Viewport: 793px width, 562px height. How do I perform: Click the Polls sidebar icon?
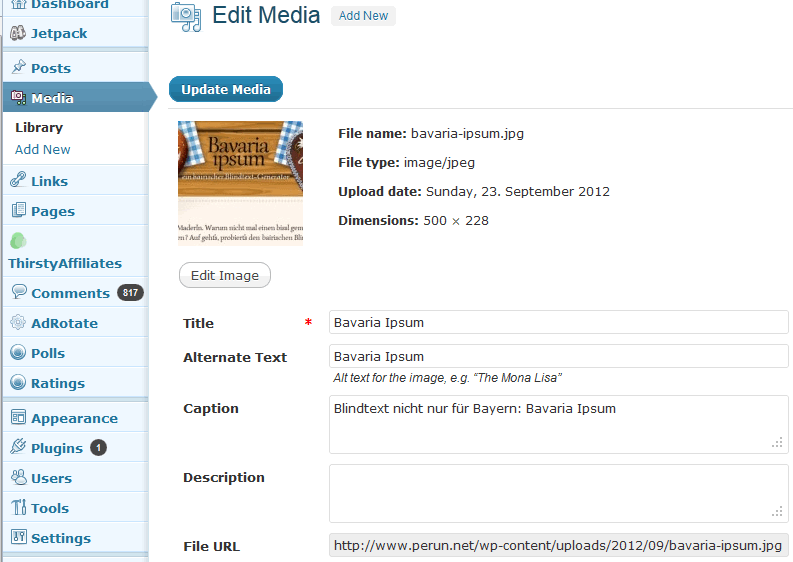[18, 352]
